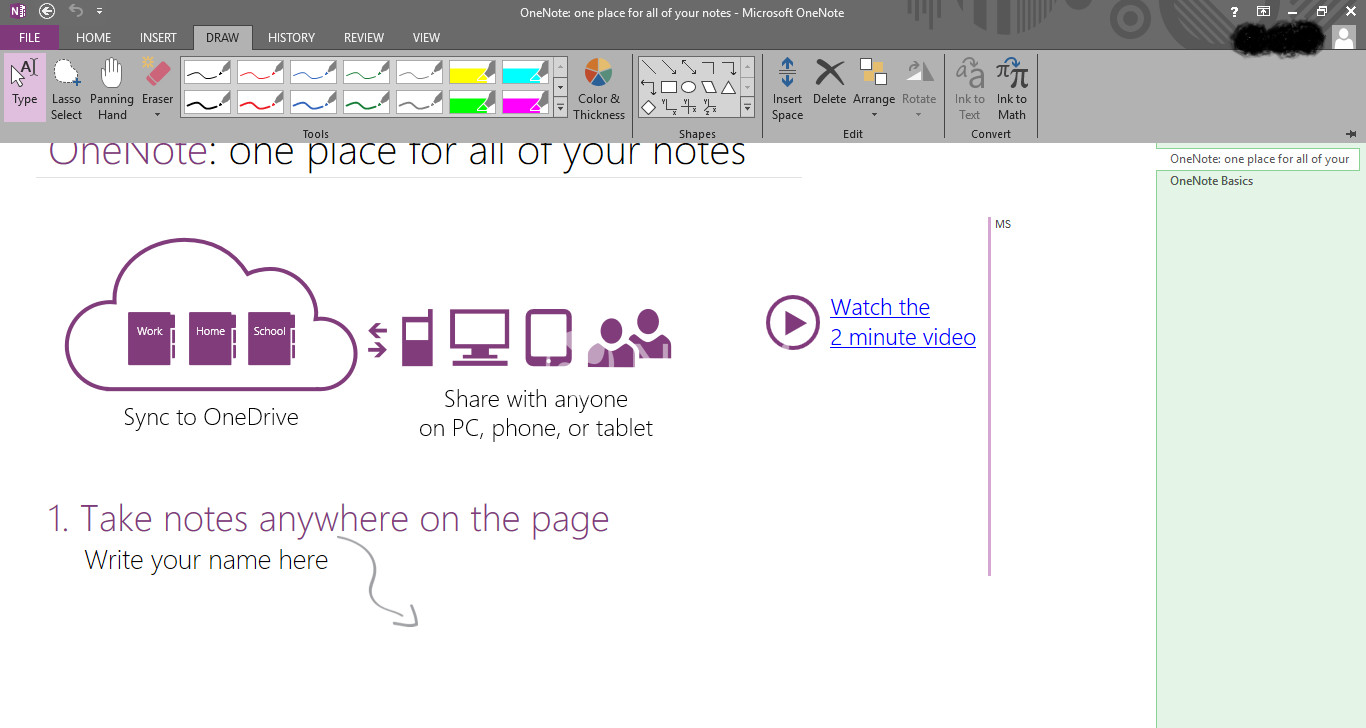
Task: Click the Insert Space tool
Action: 787,88
